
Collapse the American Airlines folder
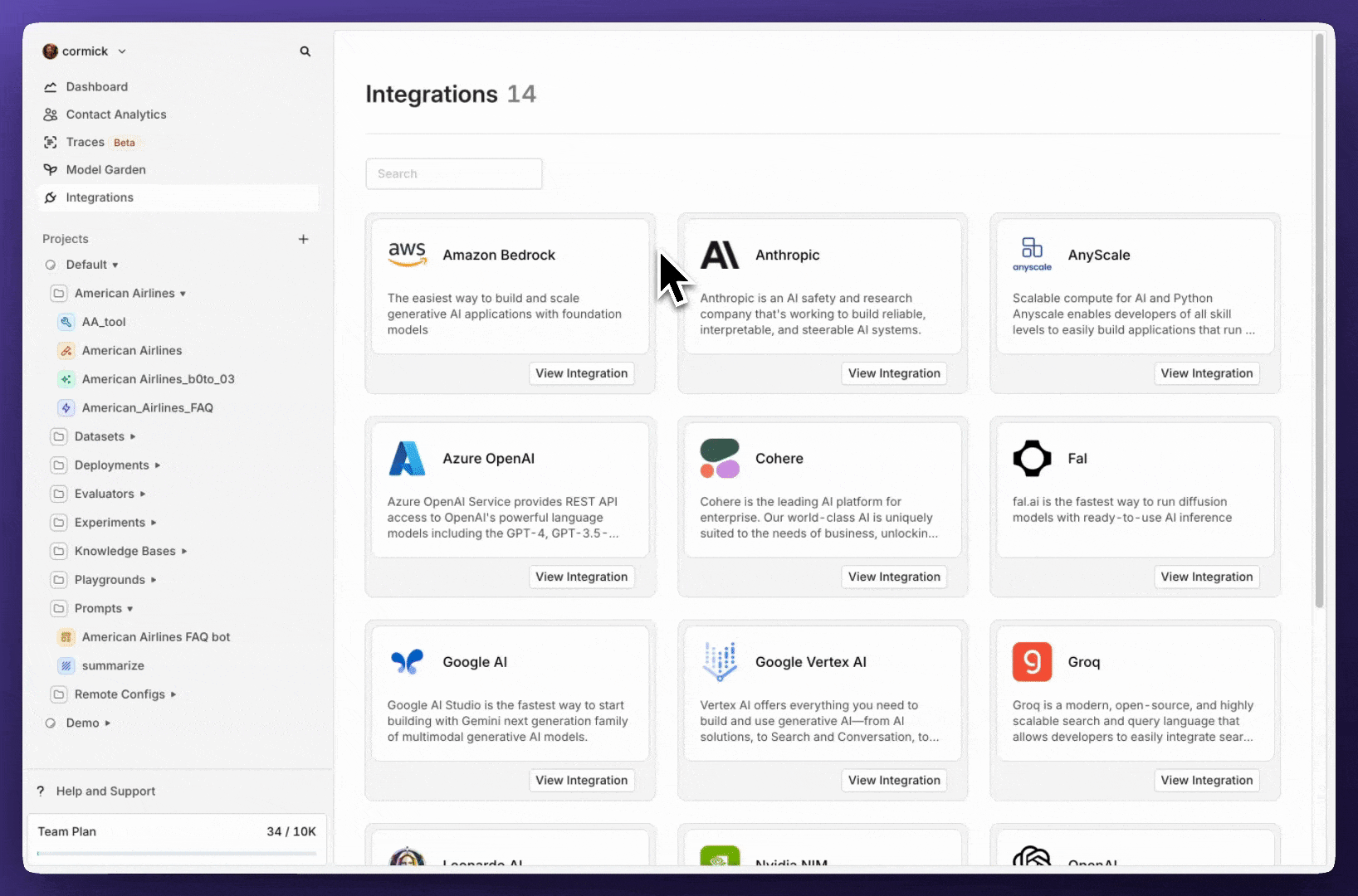point(183,294)
